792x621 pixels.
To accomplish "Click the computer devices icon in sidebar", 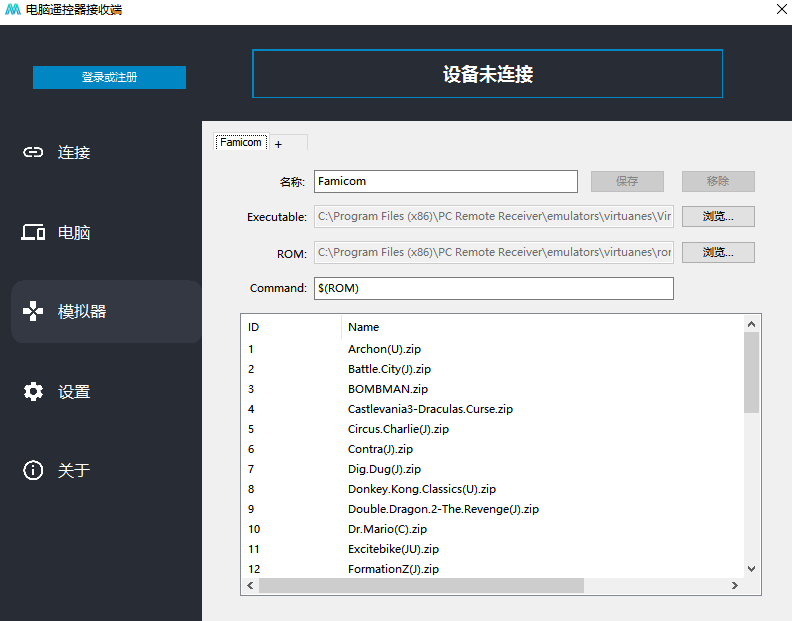I will [33, 232].
